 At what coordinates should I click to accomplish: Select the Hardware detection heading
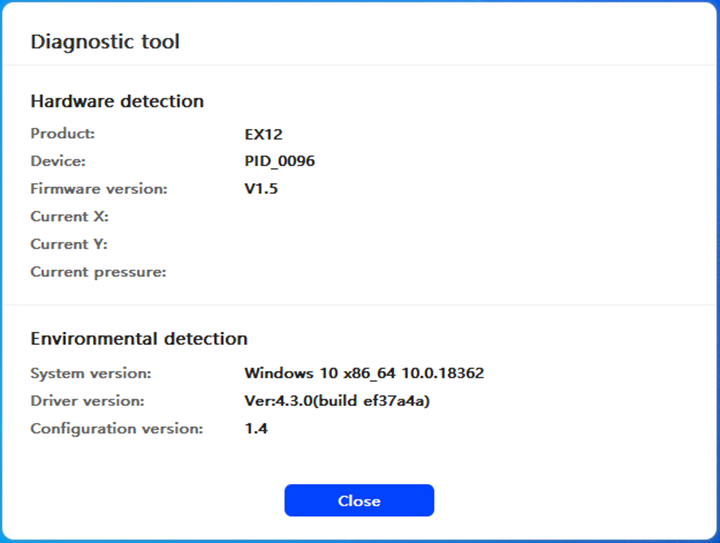(117, 101)
